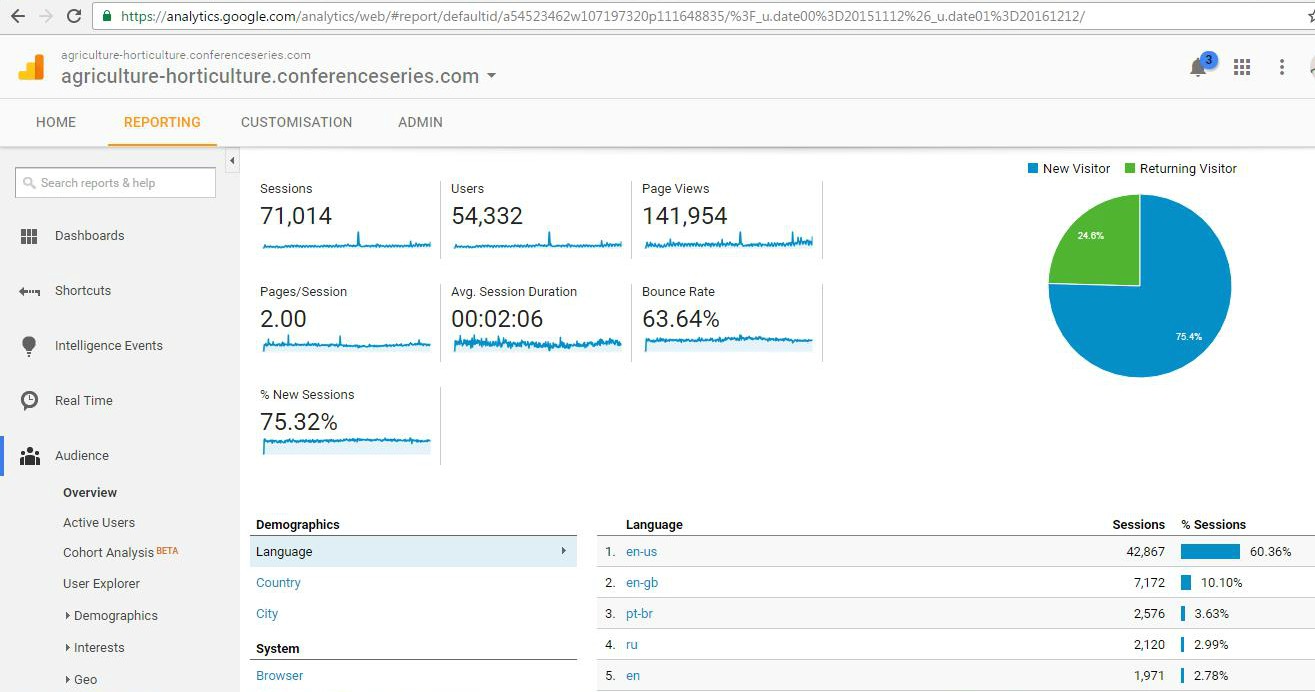Collapse the left sidebar panel arrow
The image size is (1315, 692).
[232, 160]
